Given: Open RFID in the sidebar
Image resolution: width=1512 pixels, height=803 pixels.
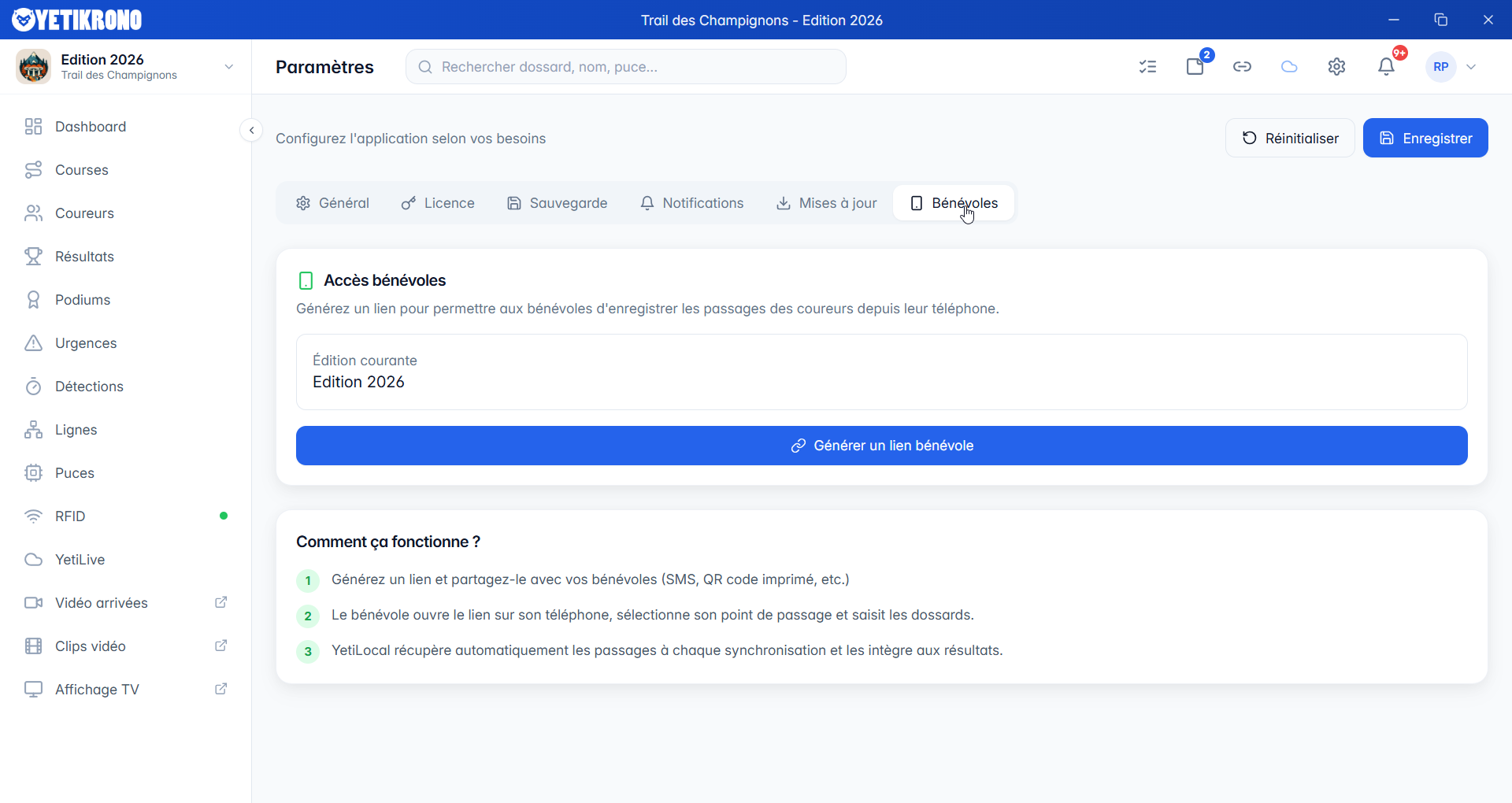Looking at the screenshot, I should point(70,516).
